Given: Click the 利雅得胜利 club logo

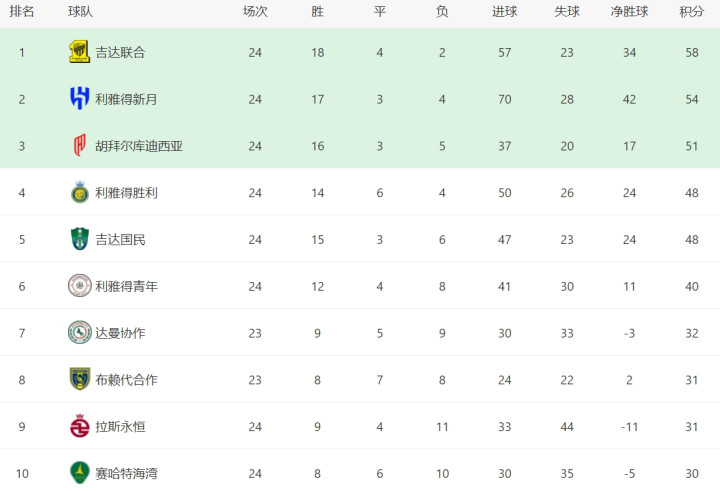Looking at the screenshot, I should pyautogui.click(x=79, y=192).
